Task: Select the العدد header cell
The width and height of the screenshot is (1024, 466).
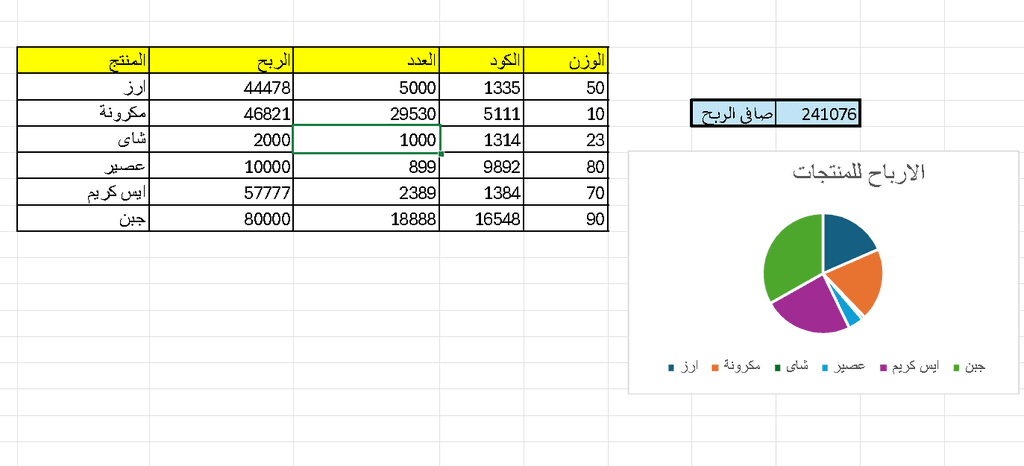Action: coord(366,60)
